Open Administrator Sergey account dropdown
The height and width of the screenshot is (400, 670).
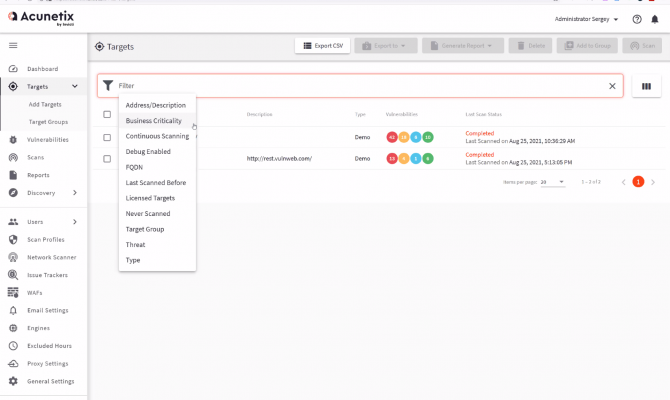pos(586,19)
